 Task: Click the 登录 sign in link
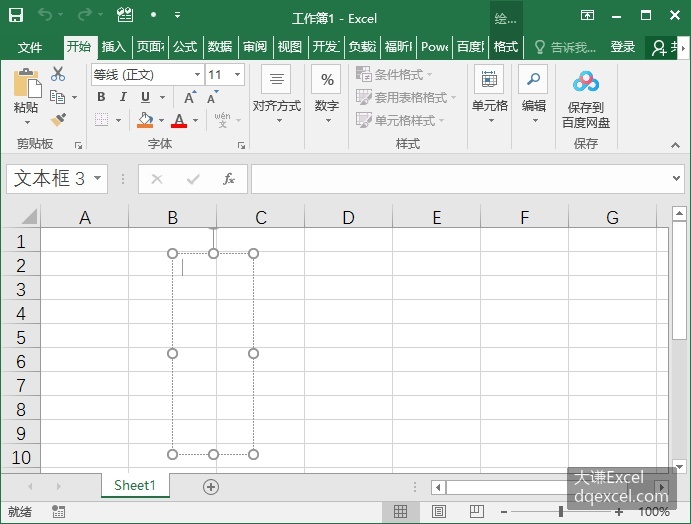click(623, 47)
